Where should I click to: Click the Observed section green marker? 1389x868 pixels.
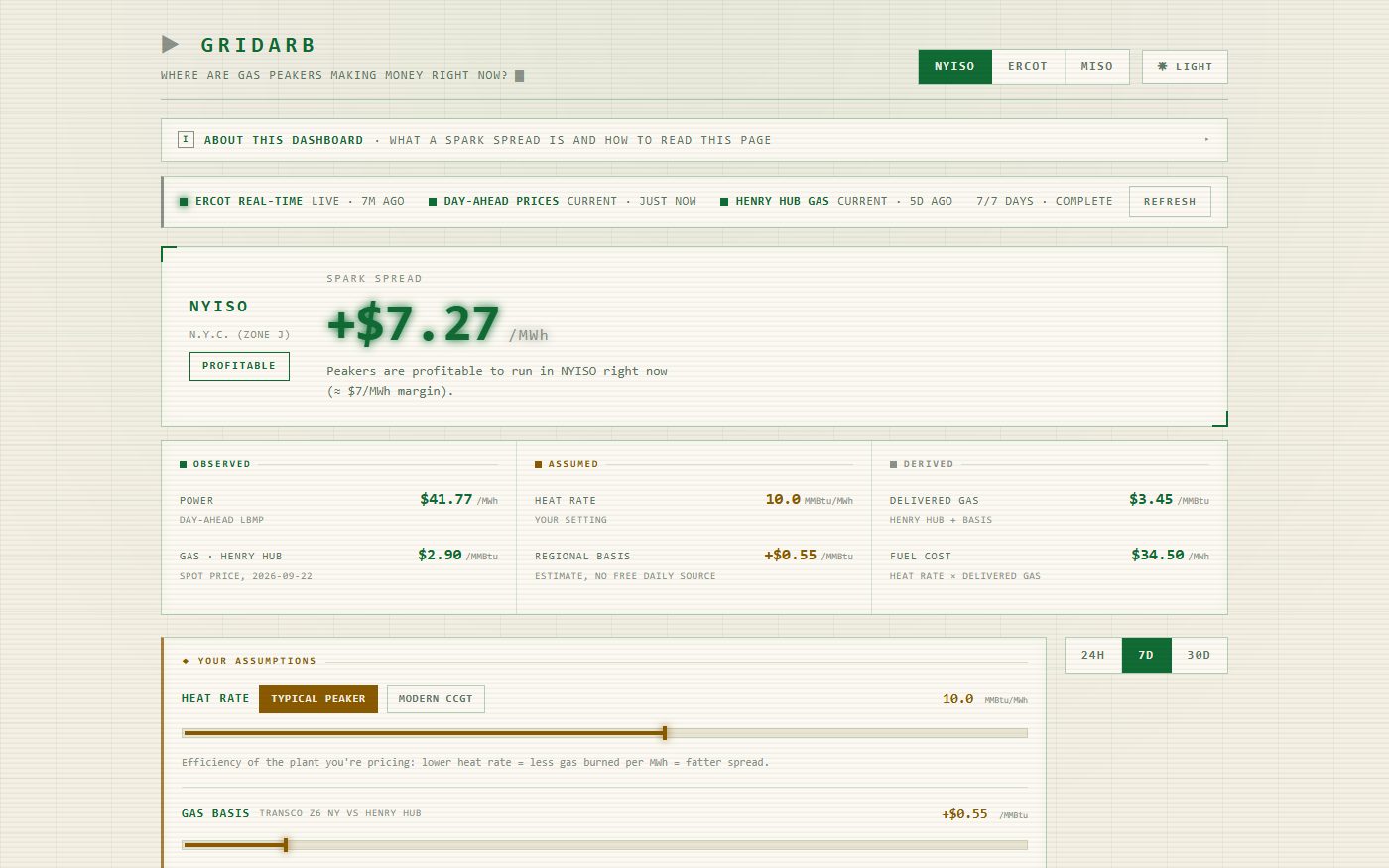click(184, 464)
